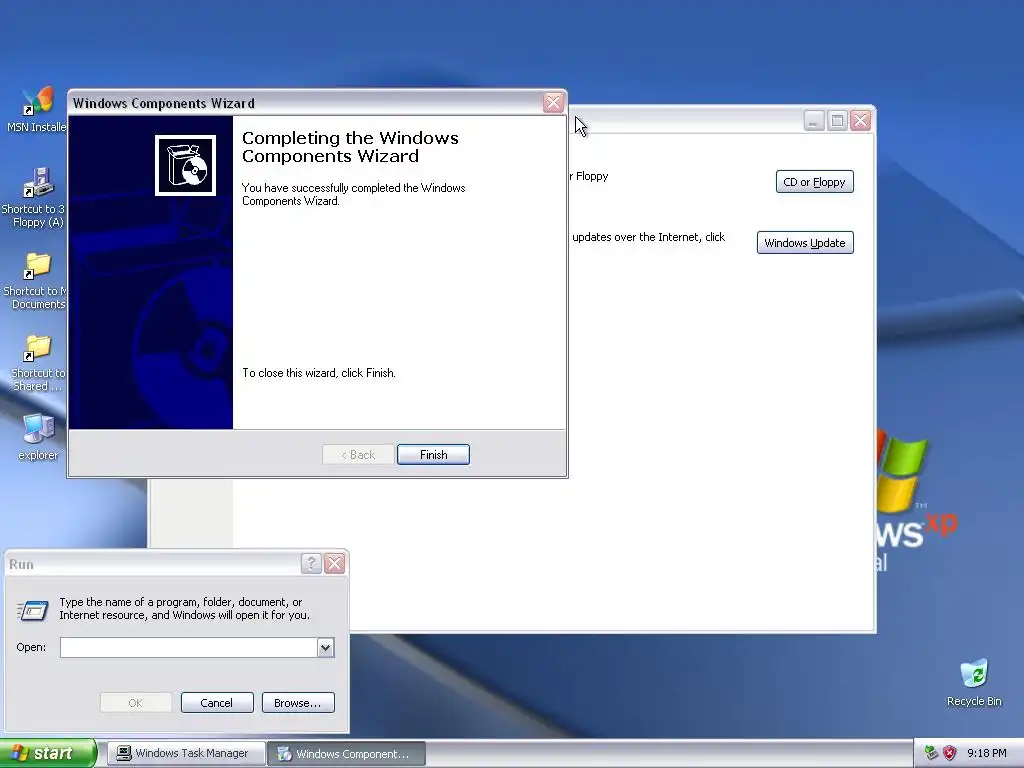Click Cancel in the Run dialog

[x=217, y=703]
